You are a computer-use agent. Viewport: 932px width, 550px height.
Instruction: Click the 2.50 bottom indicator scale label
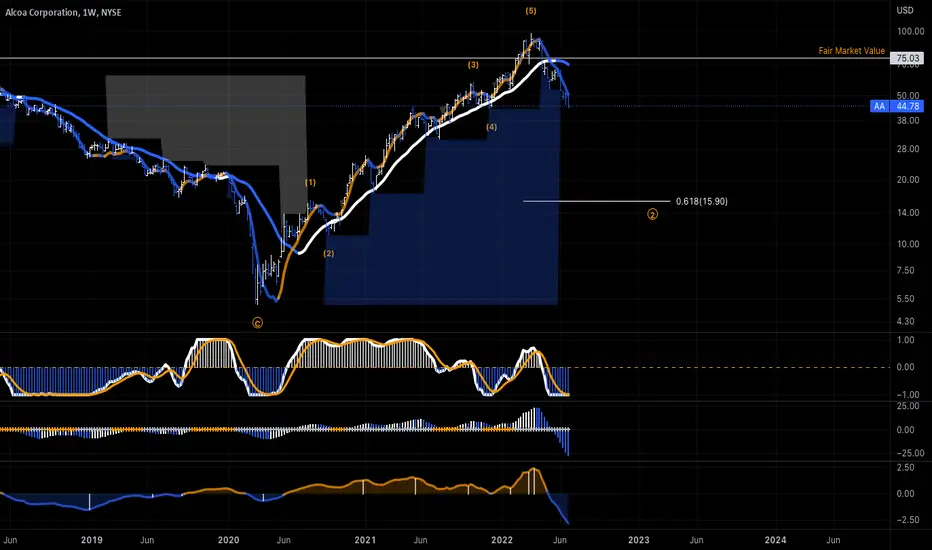pos(905,468)
